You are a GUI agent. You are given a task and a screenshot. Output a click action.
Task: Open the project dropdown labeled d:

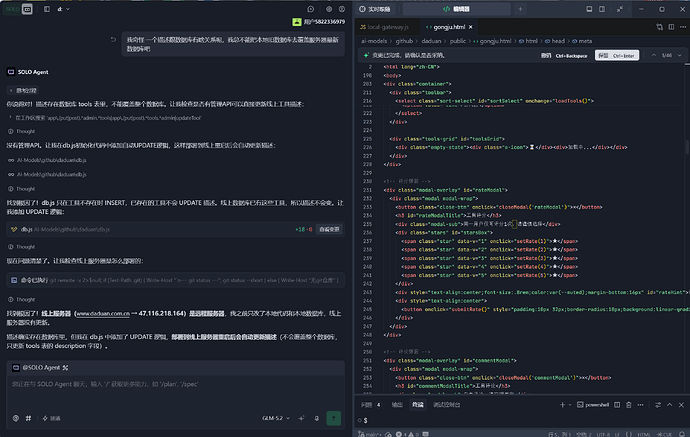[x=63, y=9]
